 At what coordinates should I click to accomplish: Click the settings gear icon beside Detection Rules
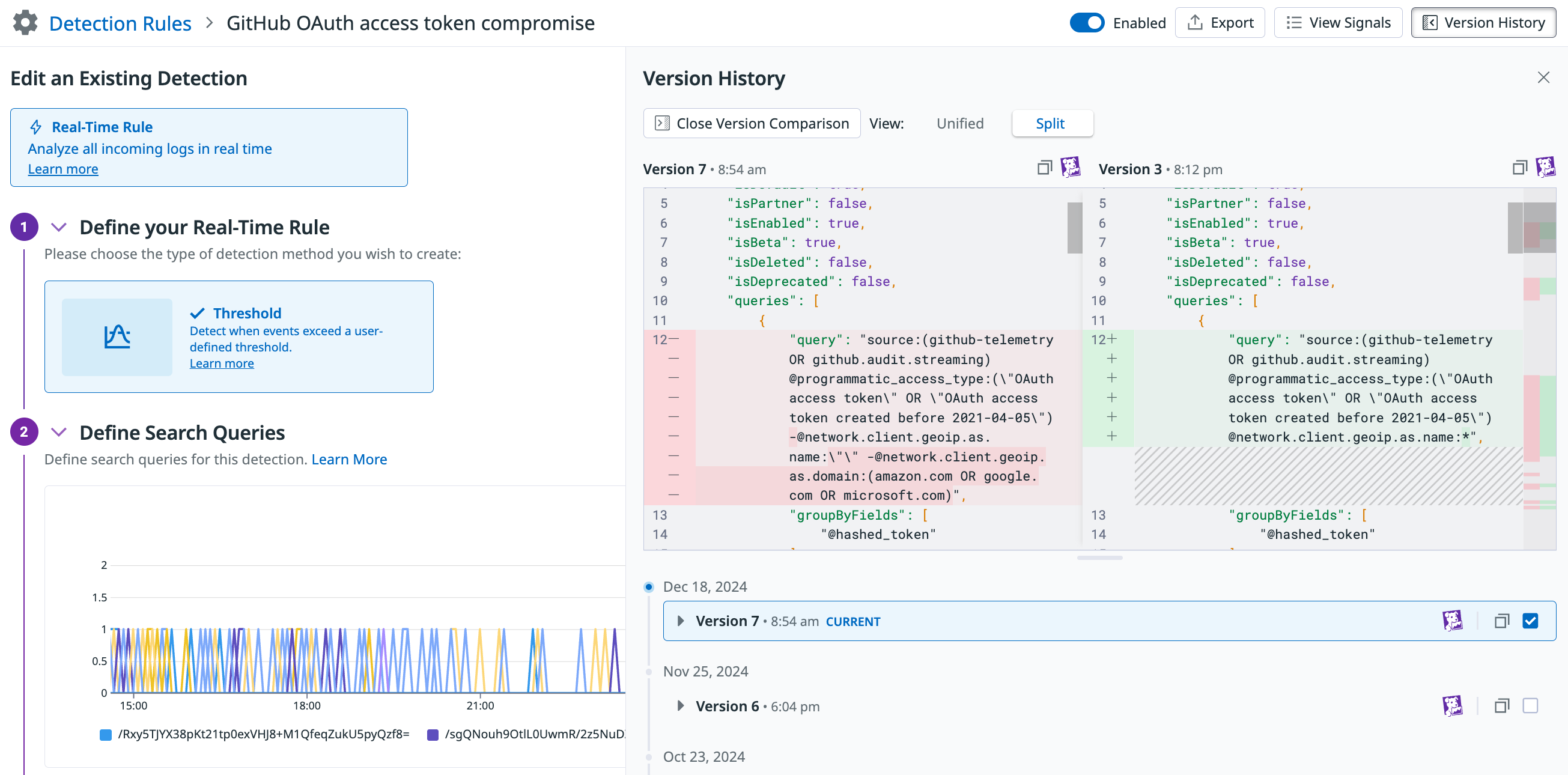click(25, 23)
